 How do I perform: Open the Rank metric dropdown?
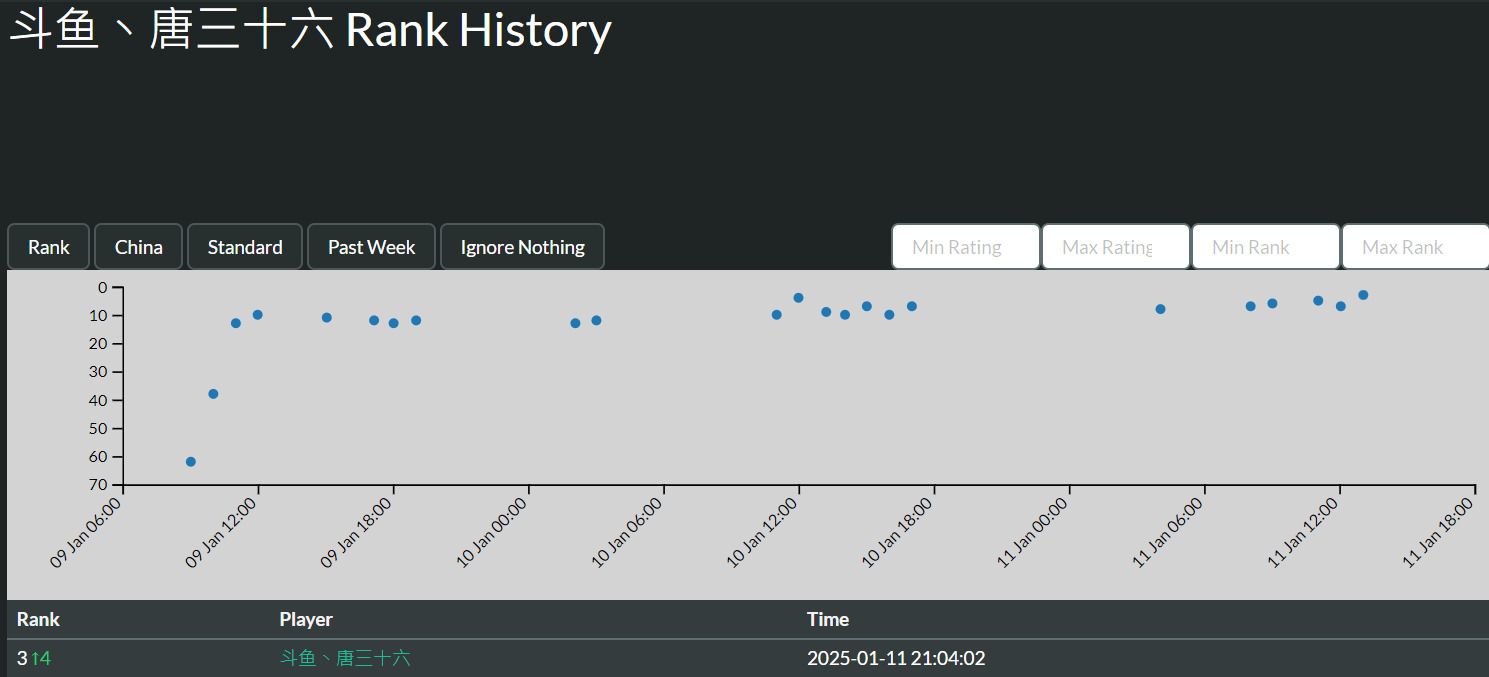tap(48, 247)
